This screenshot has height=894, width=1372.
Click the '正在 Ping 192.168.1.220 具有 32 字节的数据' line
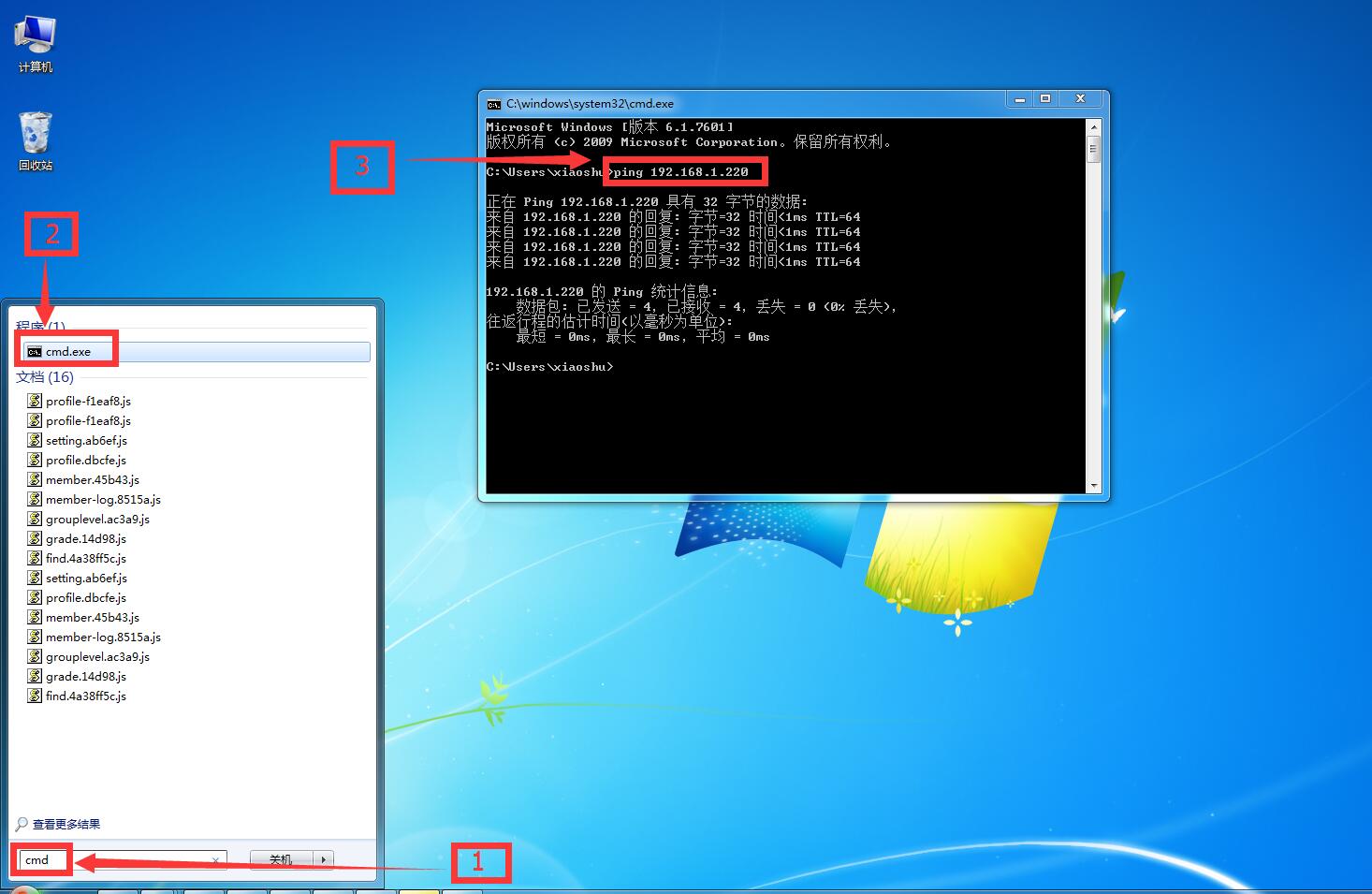[647, 202]
